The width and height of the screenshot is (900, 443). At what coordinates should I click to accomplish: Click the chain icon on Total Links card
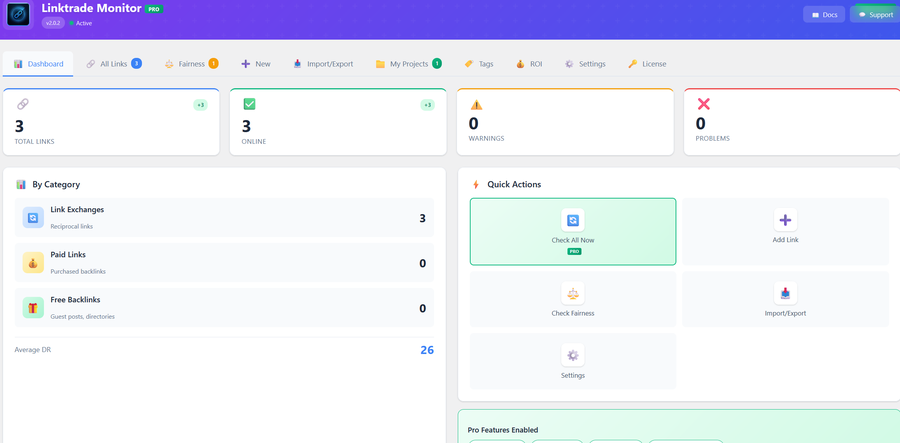click(23, 104)
